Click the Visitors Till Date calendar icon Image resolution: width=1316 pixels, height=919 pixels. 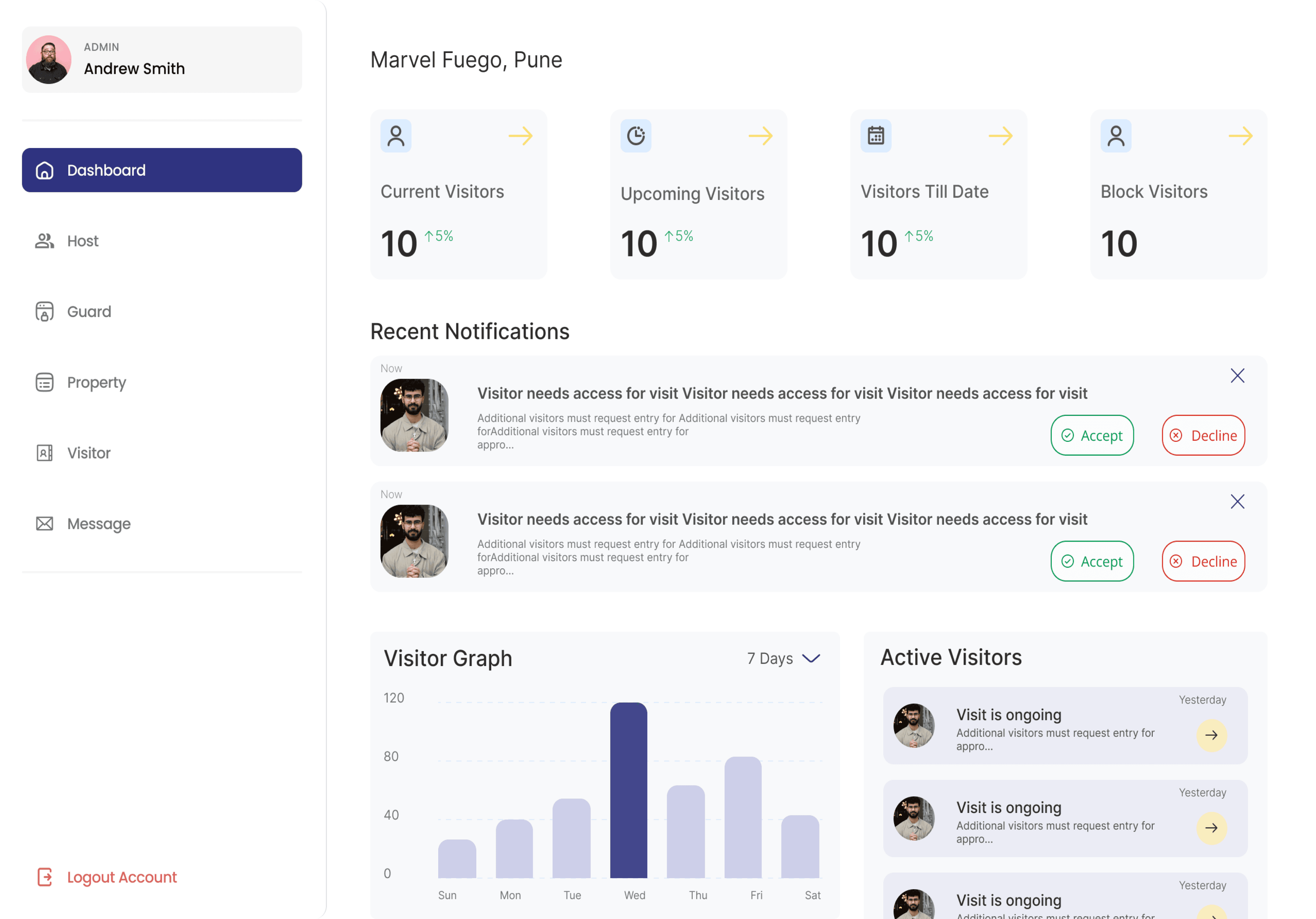click(875, 136)
